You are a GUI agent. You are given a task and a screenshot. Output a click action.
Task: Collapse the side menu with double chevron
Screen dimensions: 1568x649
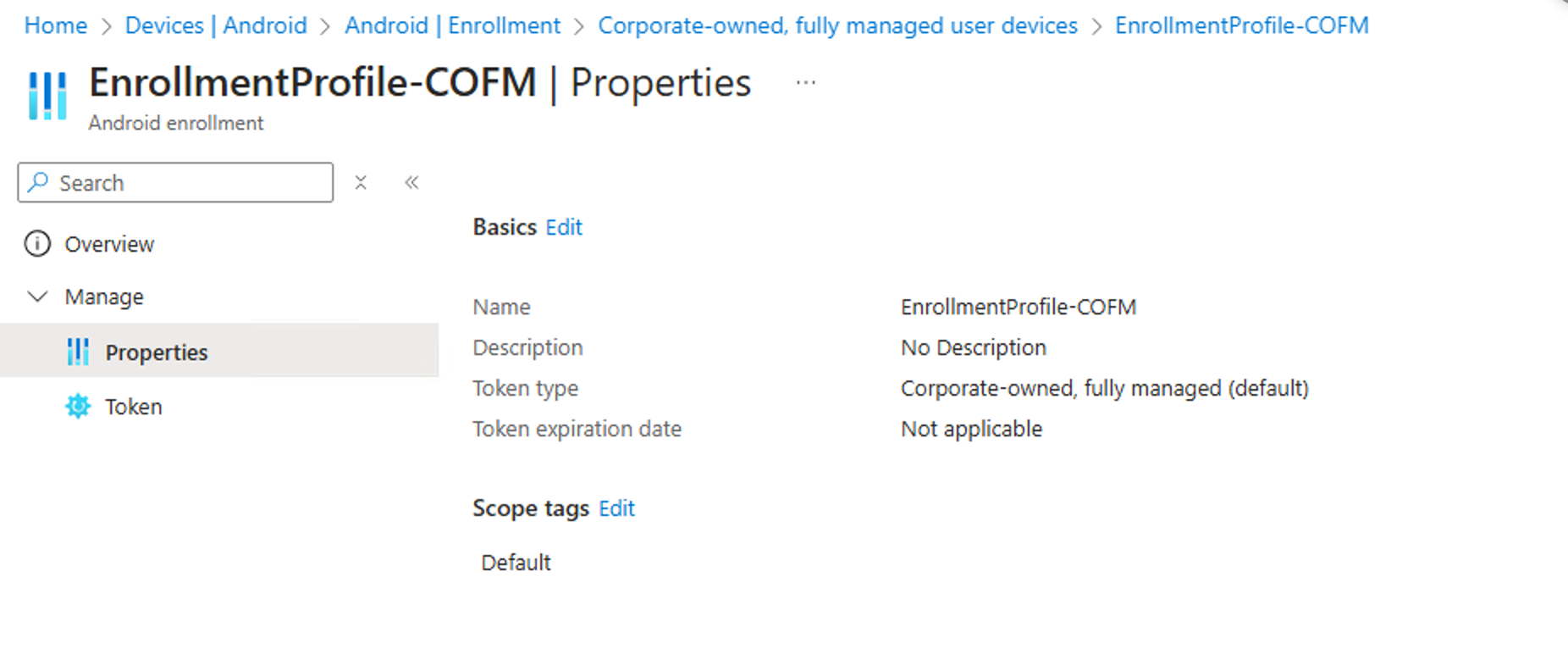(x=411, y=182)
